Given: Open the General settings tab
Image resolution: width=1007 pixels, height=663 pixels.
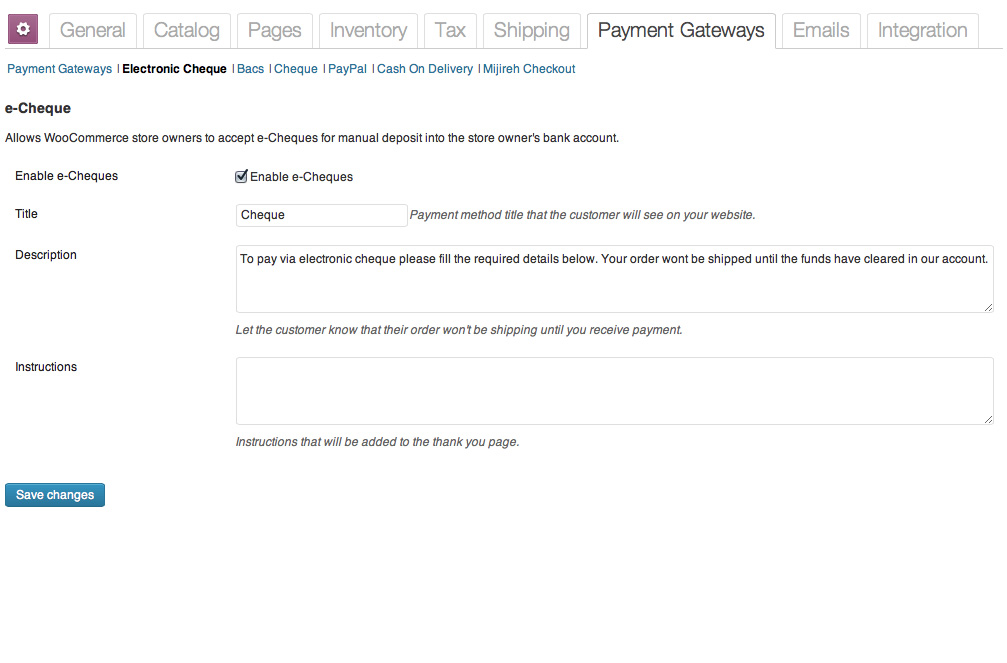Looking at the screenshot, I should [x=92, y=30].
